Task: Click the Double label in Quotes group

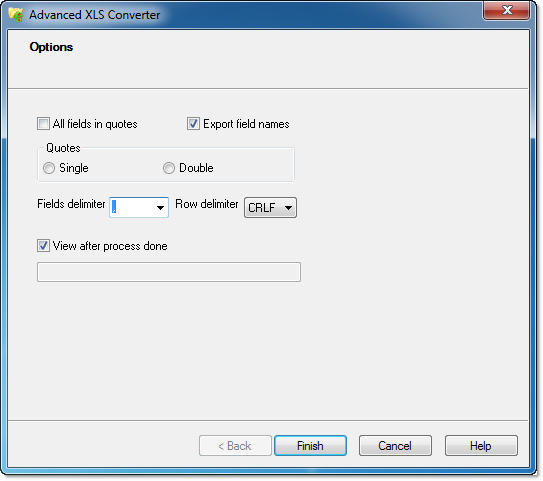Action: 196,168
